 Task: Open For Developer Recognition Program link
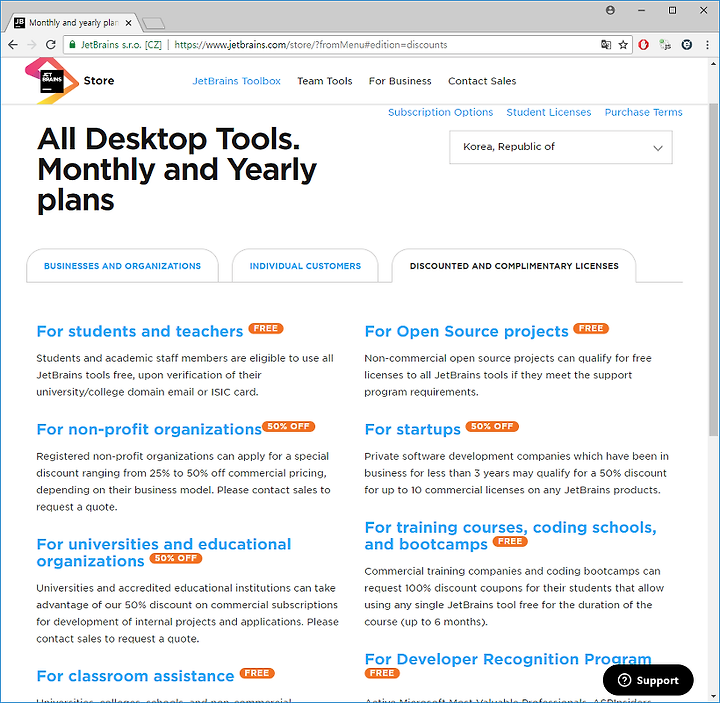(x=508, y=659)
